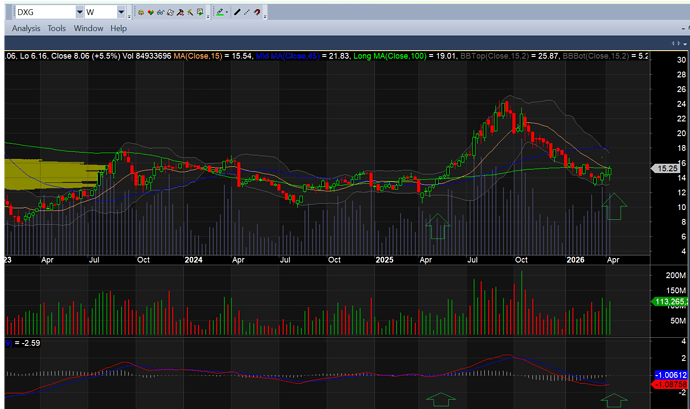Click the 15.23 price label on axis
Screen dimensions: 690x409
[x=663, y=169]
